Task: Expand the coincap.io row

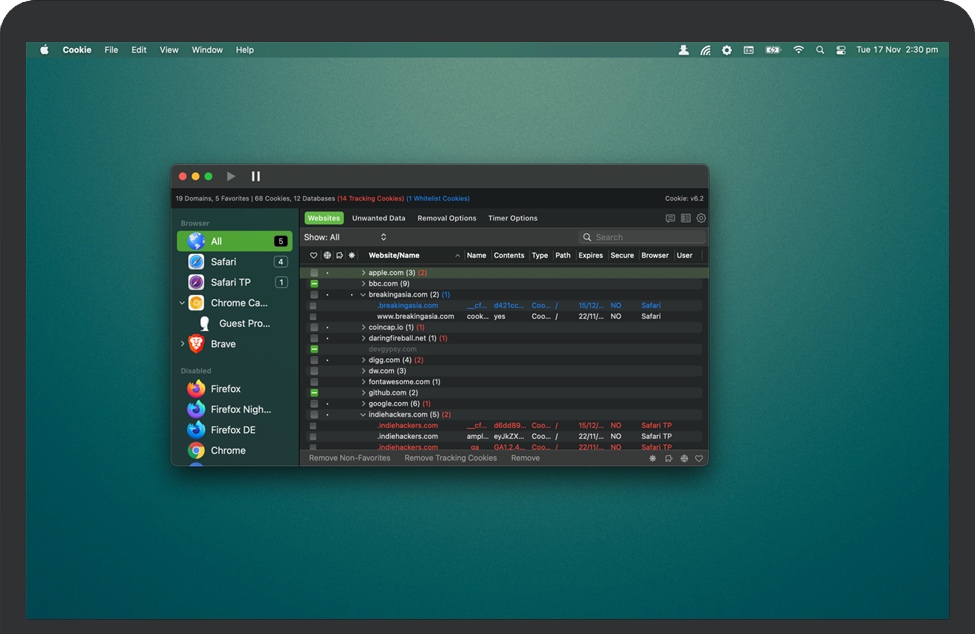Action: pos(363,328)
